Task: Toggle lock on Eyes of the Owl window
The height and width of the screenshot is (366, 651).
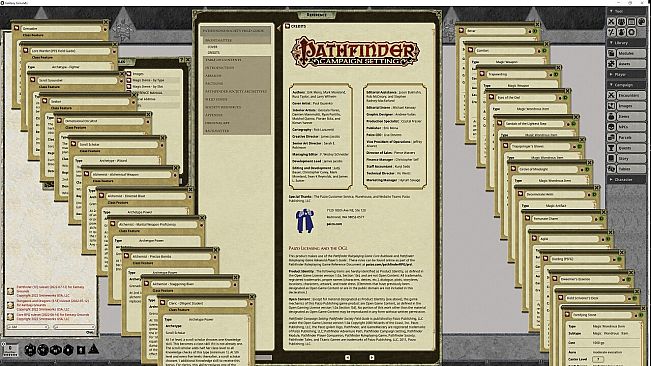Action: (x=559, y=98)
